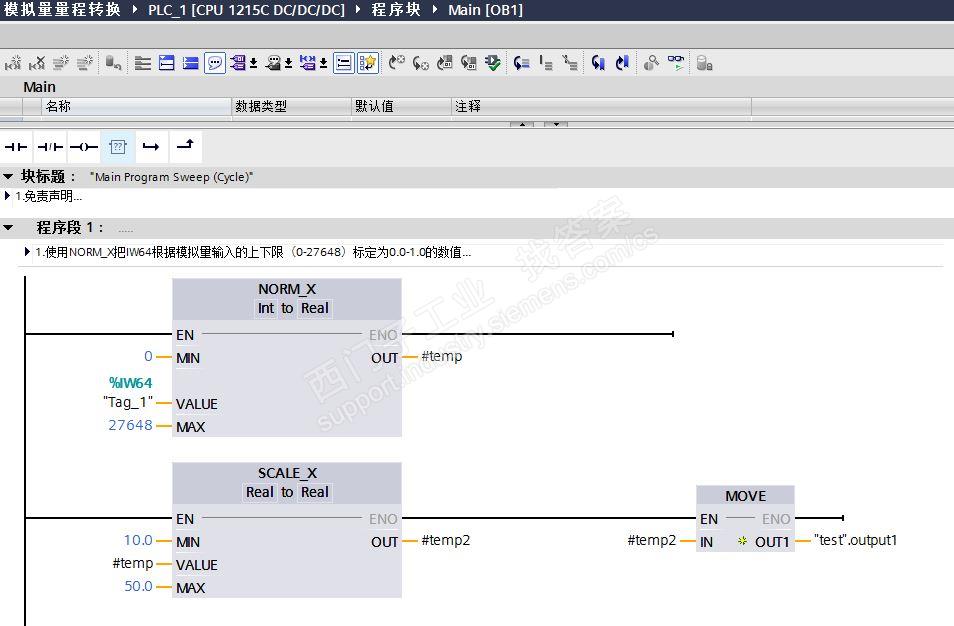Select the MOVE instruction box title
Image resolution: width=954 pixels, height=626 pixels.
click(745, 496)
